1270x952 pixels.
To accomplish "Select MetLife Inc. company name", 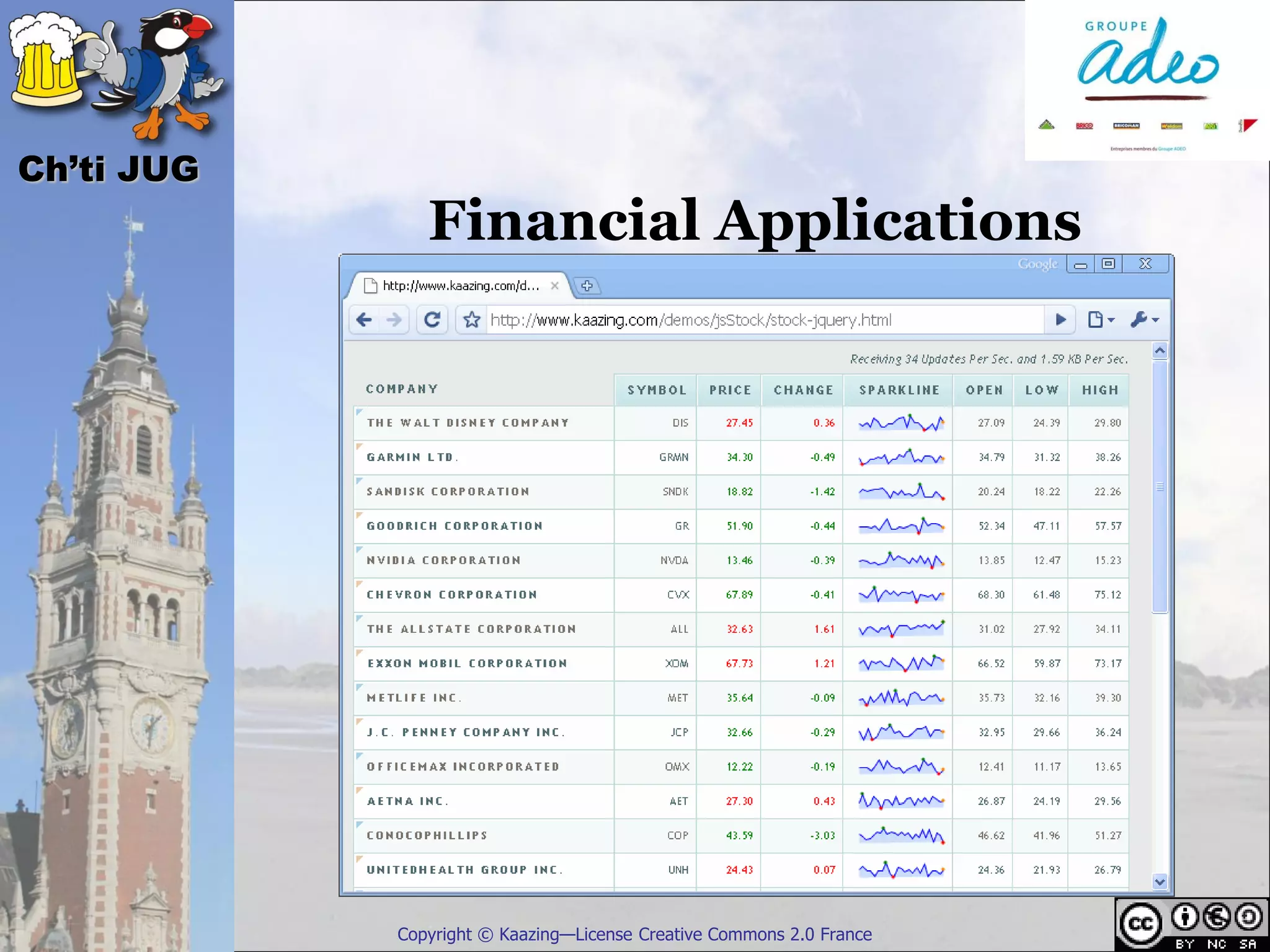I will (414, 698).
